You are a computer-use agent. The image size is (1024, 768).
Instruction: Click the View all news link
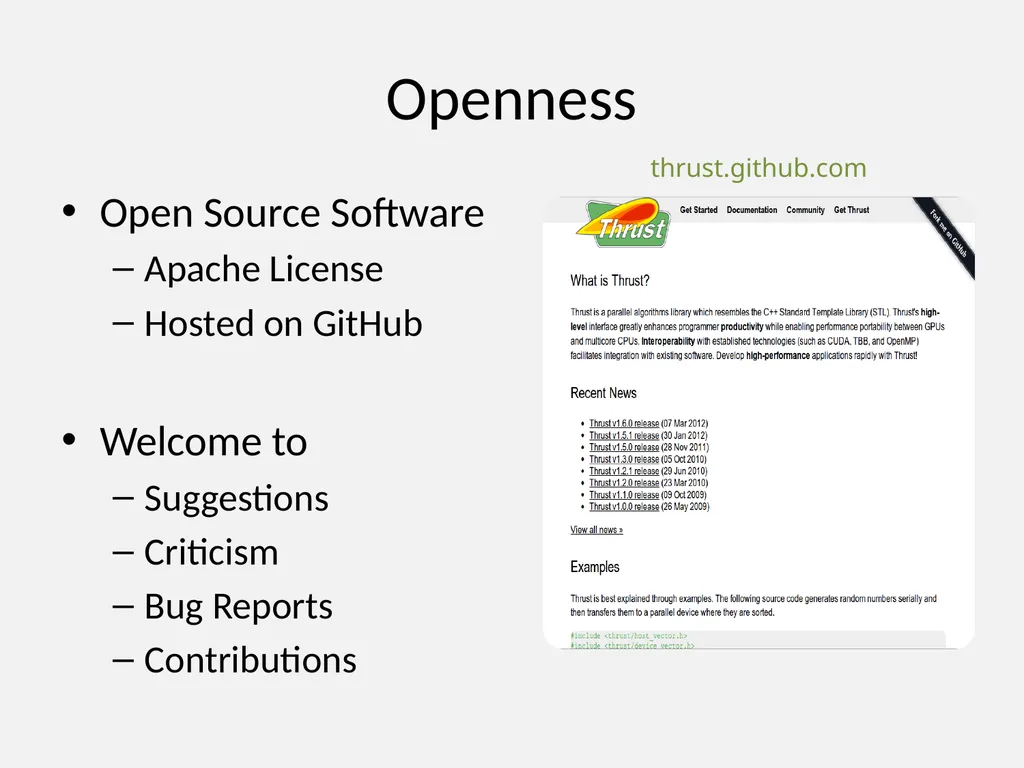[596, 530]
